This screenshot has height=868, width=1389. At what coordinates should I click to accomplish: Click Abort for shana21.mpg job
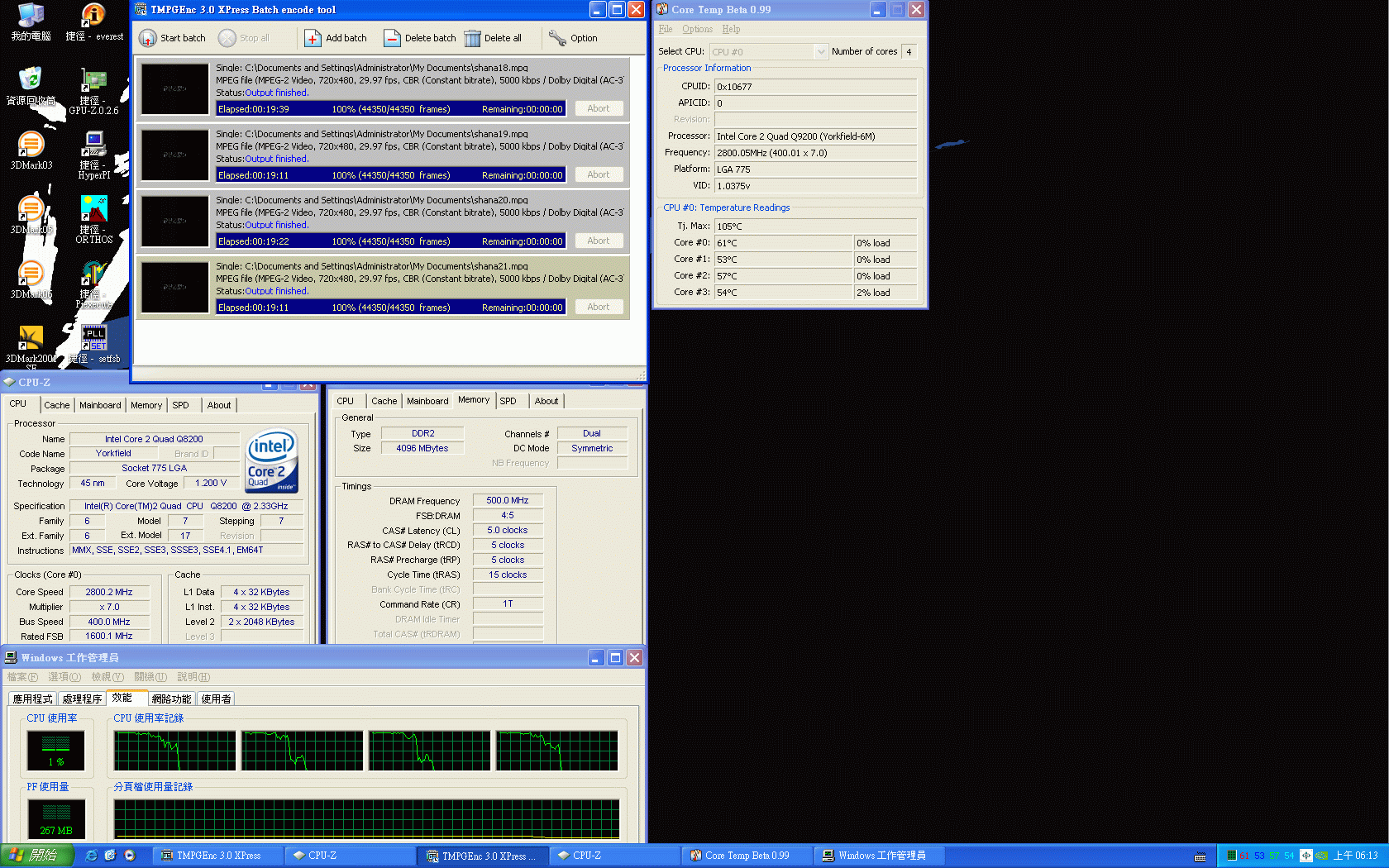point(598,307)
